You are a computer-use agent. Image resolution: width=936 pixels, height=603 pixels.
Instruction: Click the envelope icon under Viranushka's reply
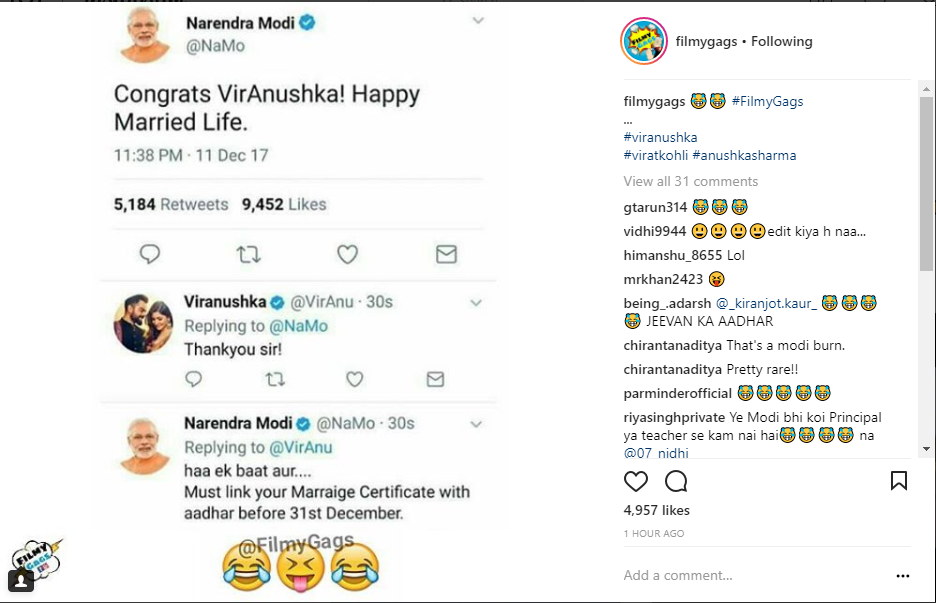tap(434, 379)
